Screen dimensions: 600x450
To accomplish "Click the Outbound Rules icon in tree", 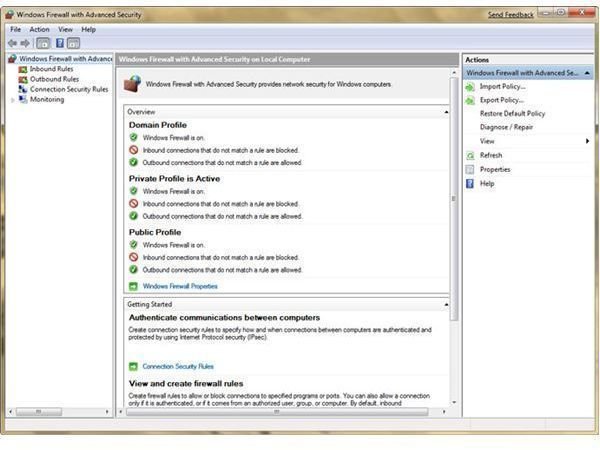I will click(23, 80).
